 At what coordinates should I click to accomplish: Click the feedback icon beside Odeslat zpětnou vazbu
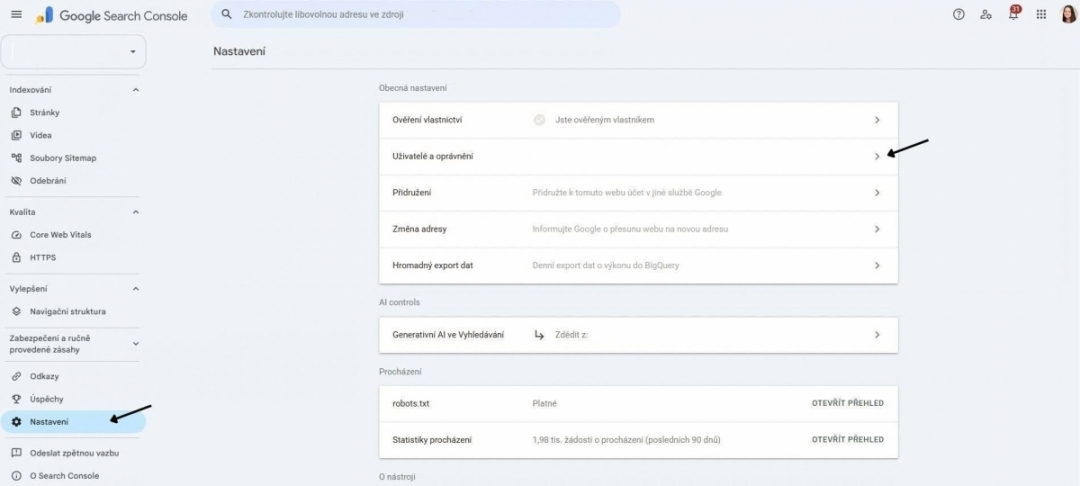[17, 453]
